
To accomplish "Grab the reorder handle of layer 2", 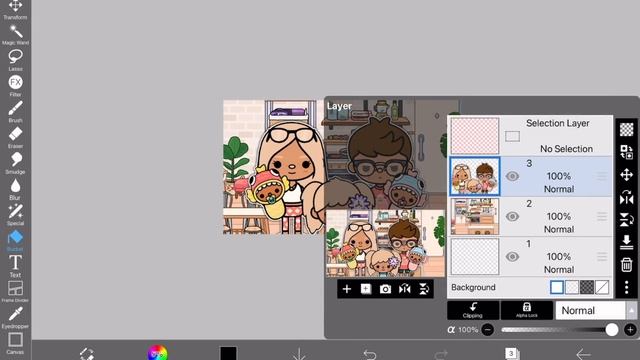I will click(602, 216).
